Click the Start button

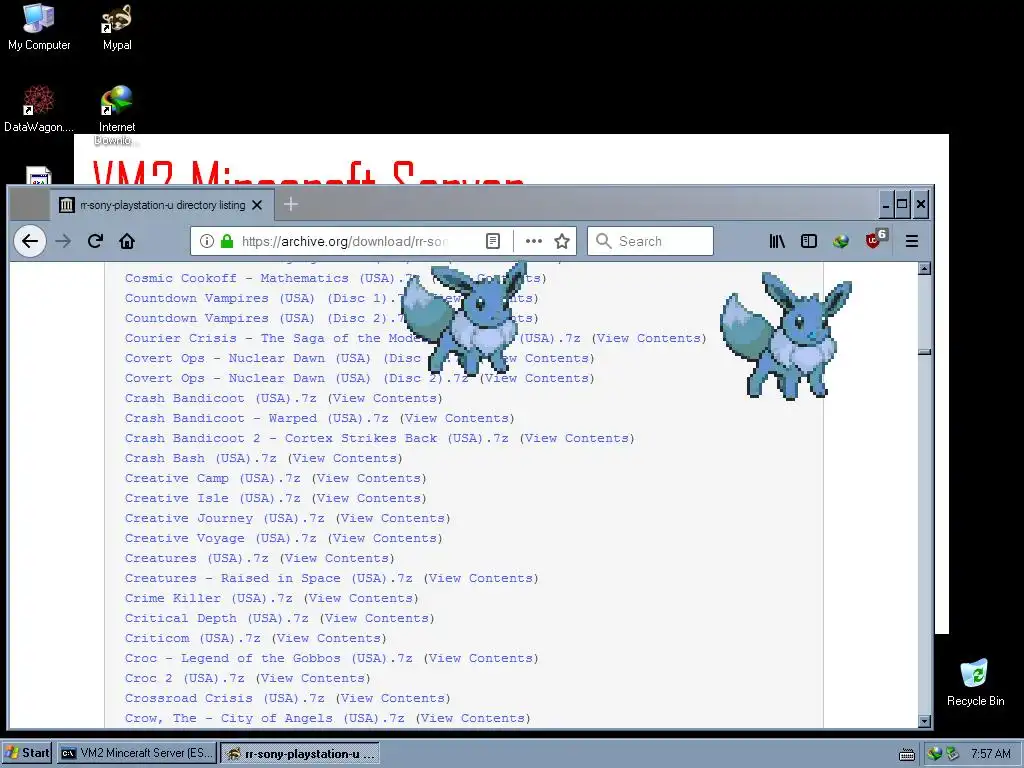tap(27, 753)
